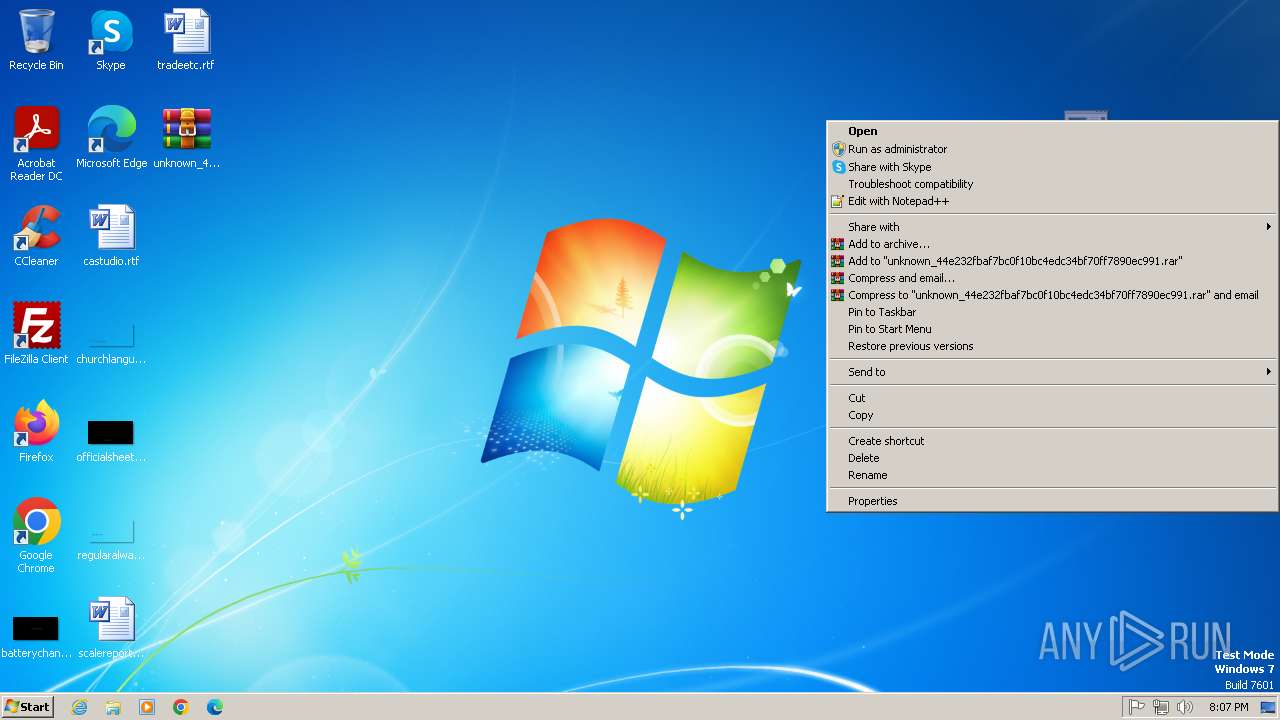Select Share with Skype menu entry
Screen dimensions: 1280x720
click(x=1052, y=167)
